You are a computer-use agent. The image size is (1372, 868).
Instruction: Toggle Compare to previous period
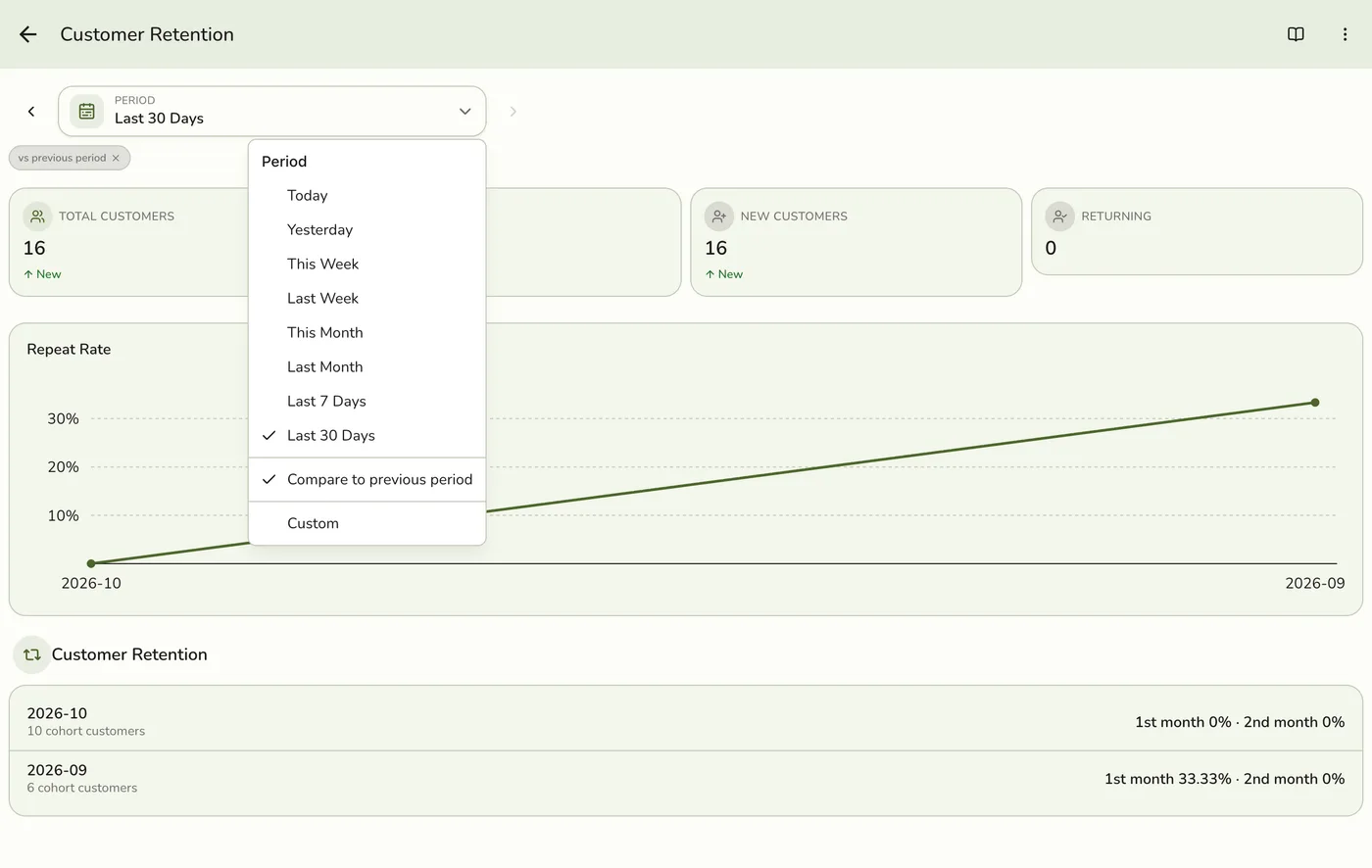(367, 480)
